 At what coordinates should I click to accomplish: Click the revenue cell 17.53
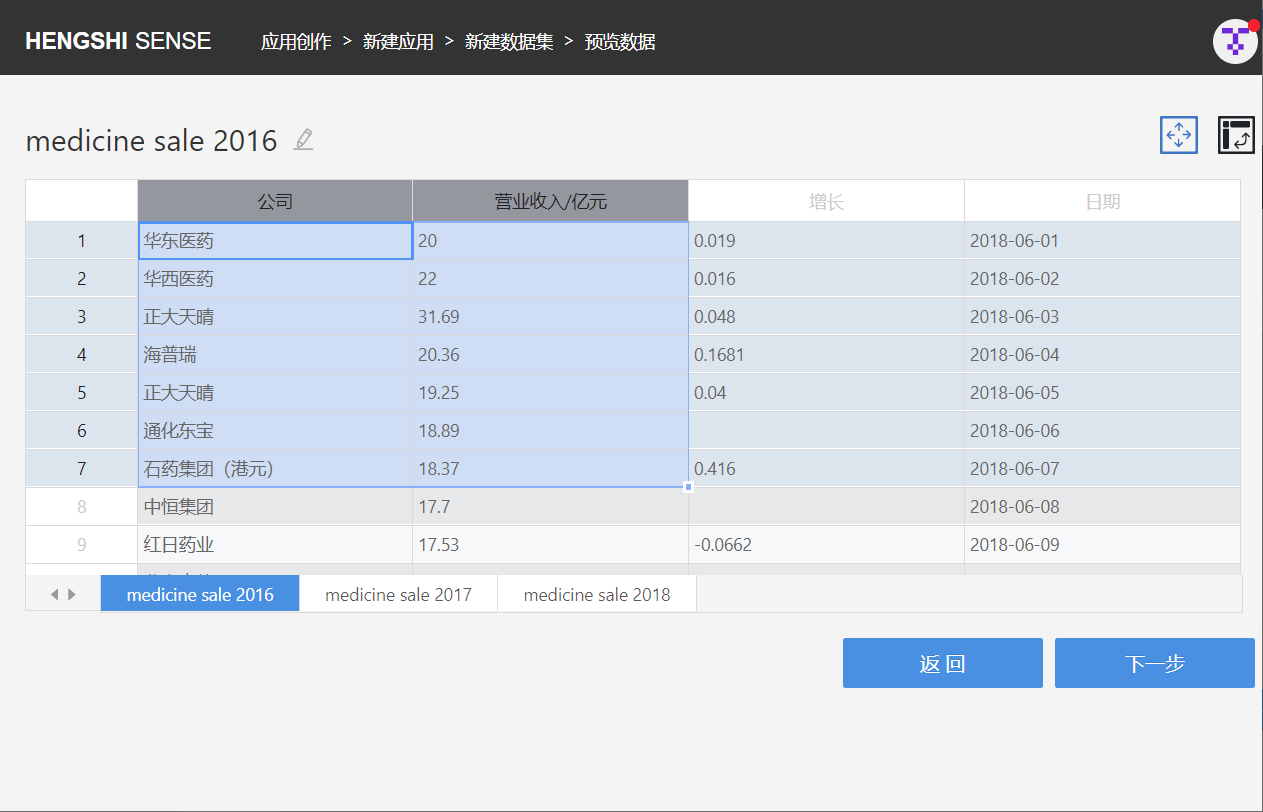[550, 545]
